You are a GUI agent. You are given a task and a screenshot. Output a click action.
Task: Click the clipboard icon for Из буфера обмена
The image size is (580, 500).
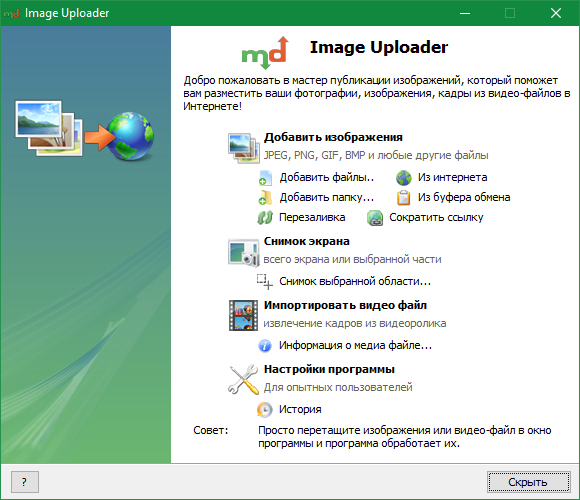(x=404, y=197)
